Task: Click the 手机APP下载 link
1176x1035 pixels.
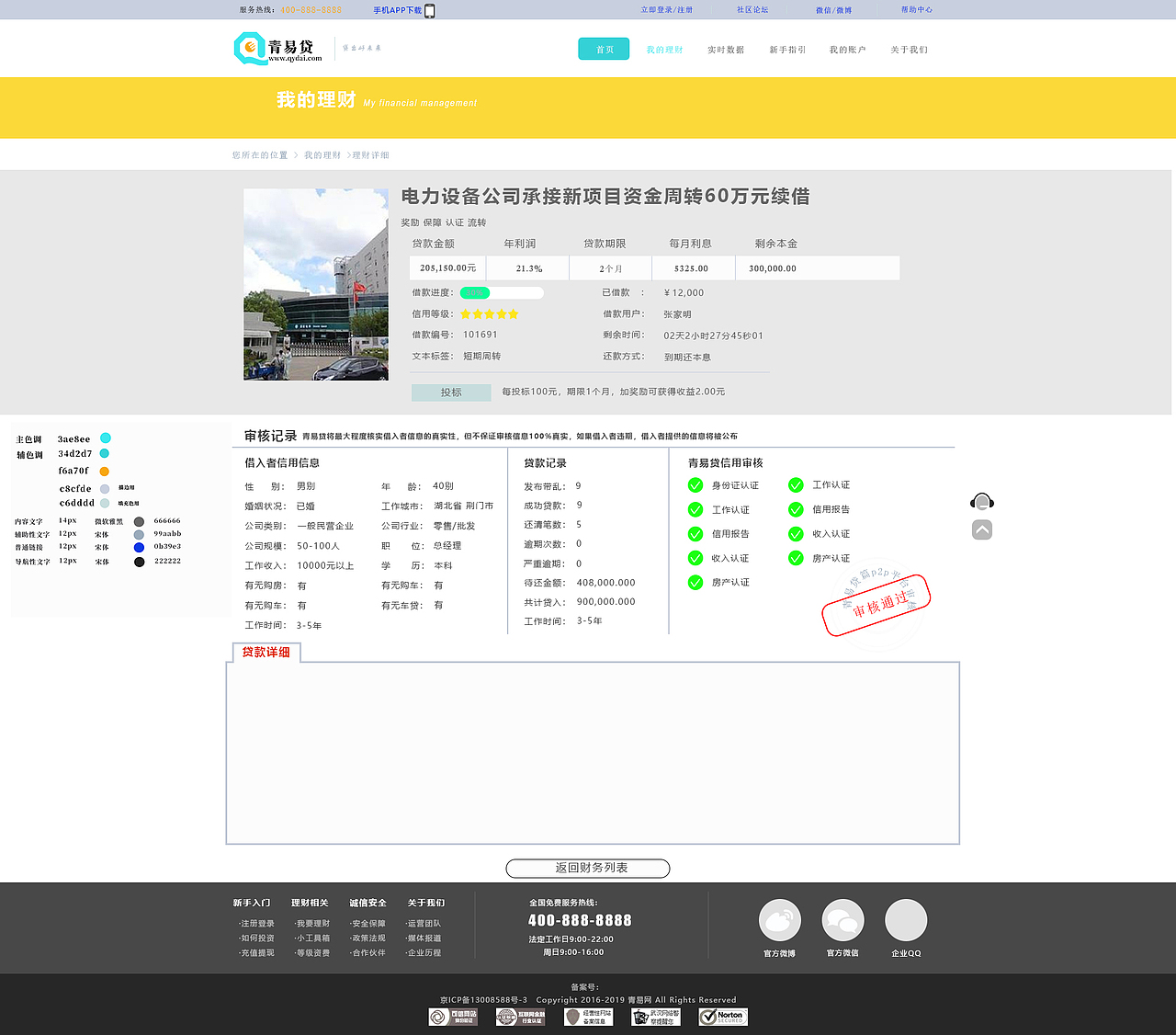Action: [x=398, y=10]
